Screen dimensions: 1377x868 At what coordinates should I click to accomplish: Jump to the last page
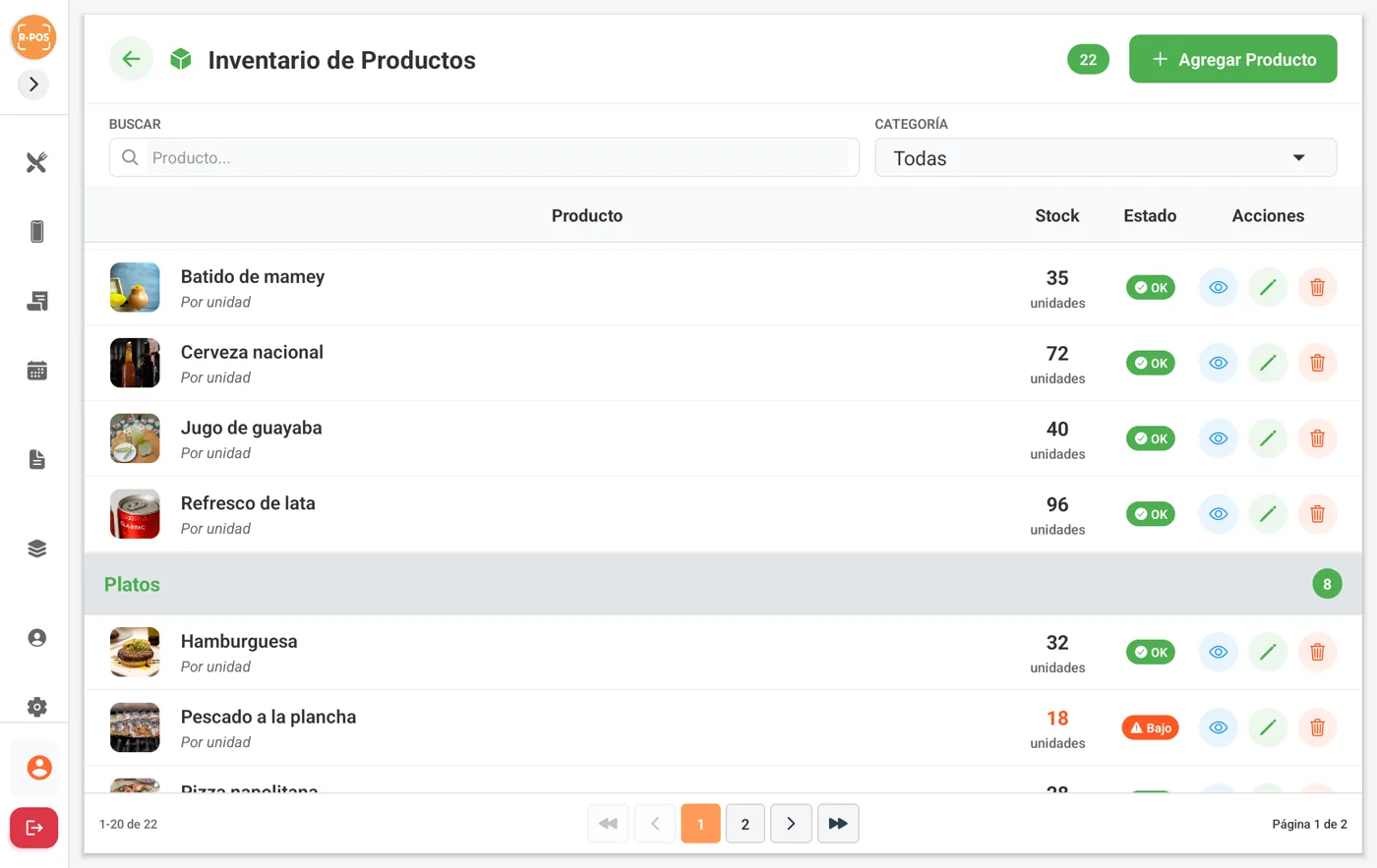[x=838, y=824]
